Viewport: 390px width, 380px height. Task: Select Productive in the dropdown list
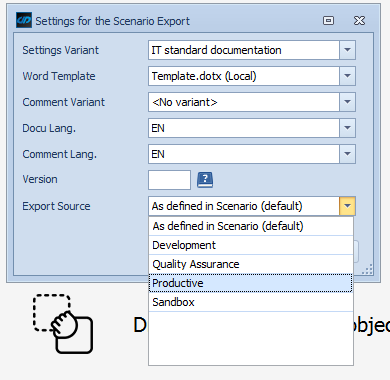tap(251, 283)
